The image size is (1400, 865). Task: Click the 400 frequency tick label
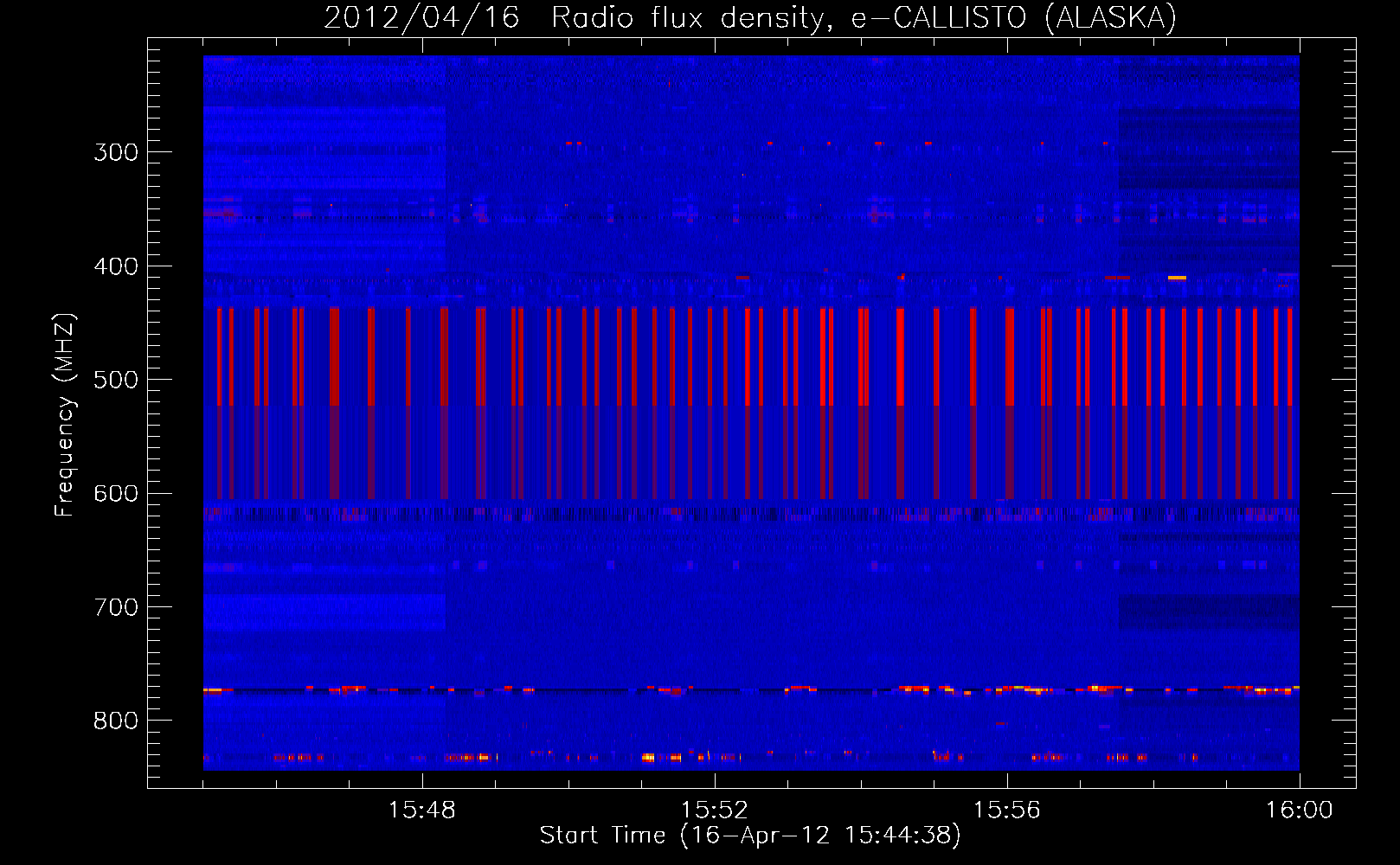pyautogui.click(x=116, y=266)
